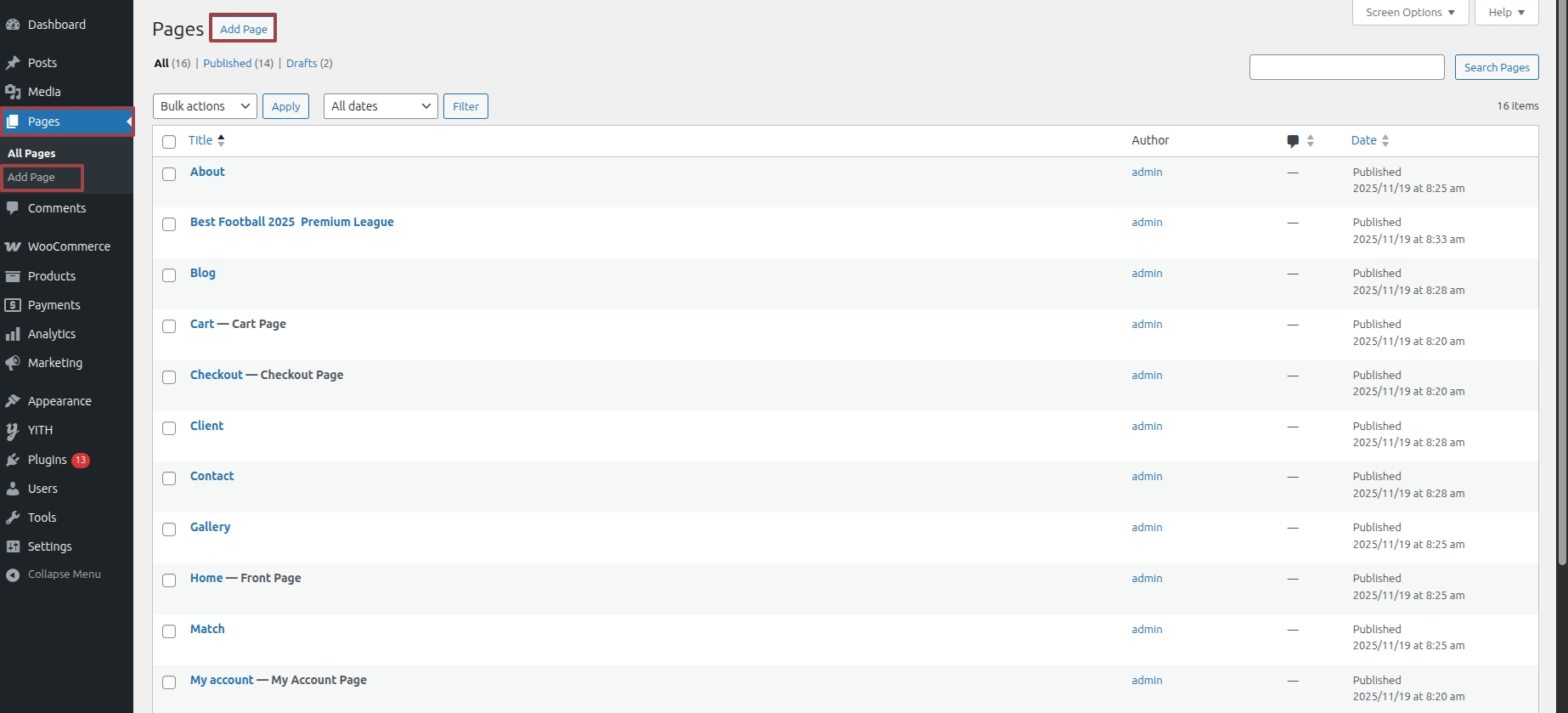Viewport: 1568px width, 713px height.
Task: Click the Collapse Menu arrow icon
Action: (x=13, y=574)
